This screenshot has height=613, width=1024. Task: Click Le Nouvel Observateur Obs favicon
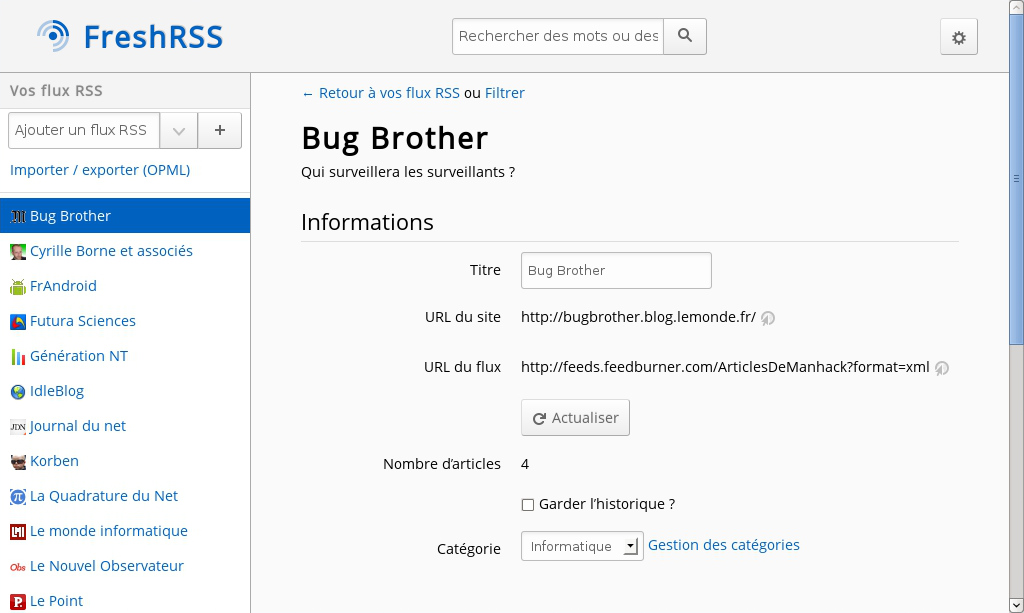(18, 567)
